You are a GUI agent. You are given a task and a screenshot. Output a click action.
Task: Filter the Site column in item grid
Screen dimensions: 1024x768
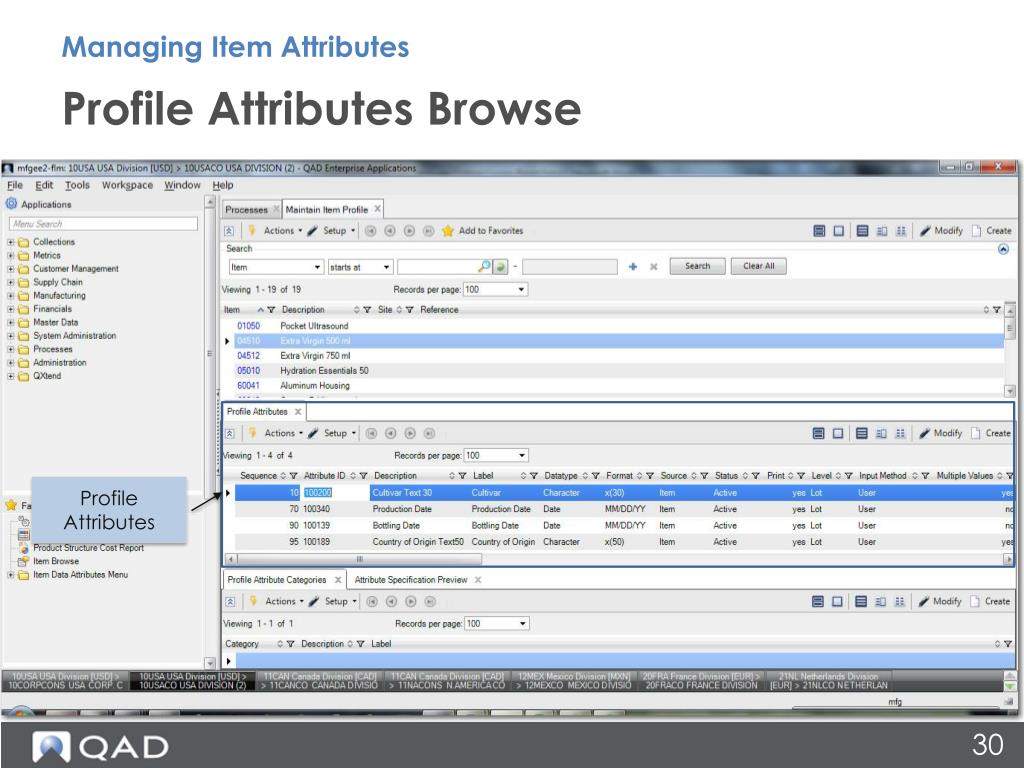(409, 310)
